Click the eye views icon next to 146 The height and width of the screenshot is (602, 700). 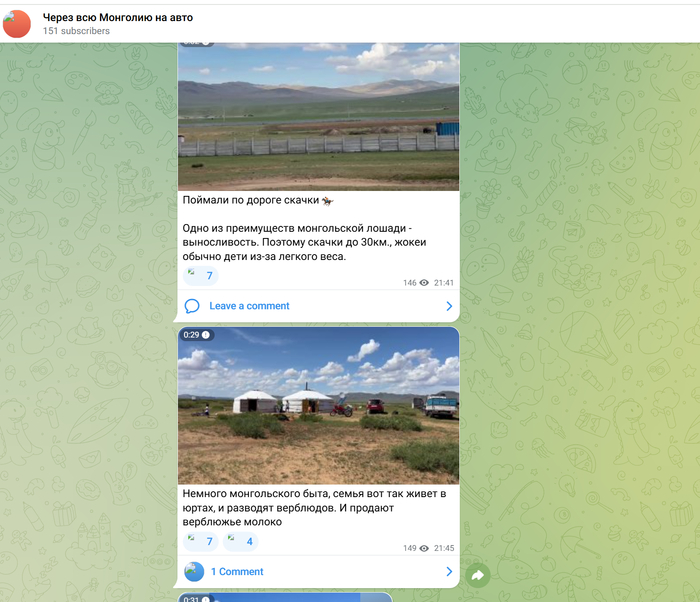click(x=424, y=283)
